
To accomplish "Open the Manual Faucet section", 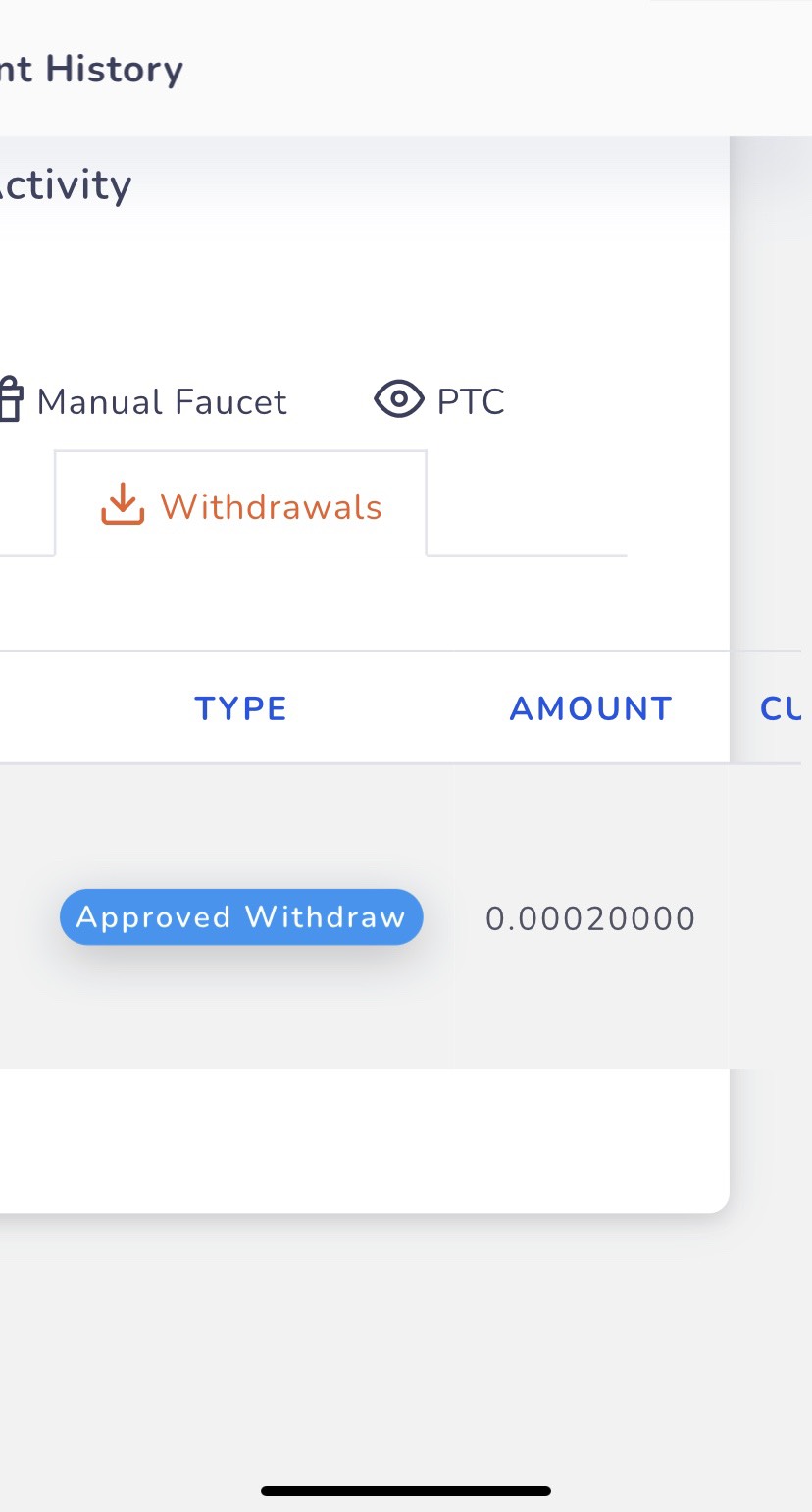I will (160, 401).
